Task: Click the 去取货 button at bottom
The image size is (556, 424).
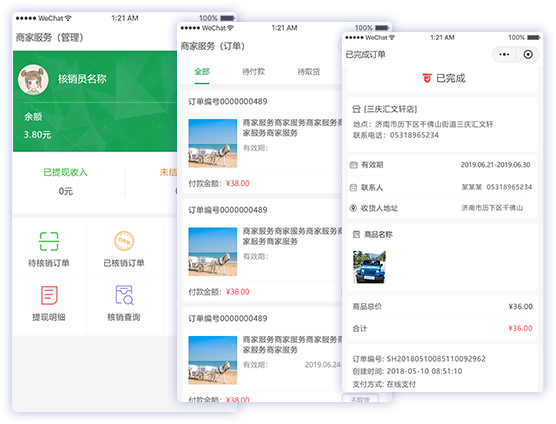Action: [360, 398]
